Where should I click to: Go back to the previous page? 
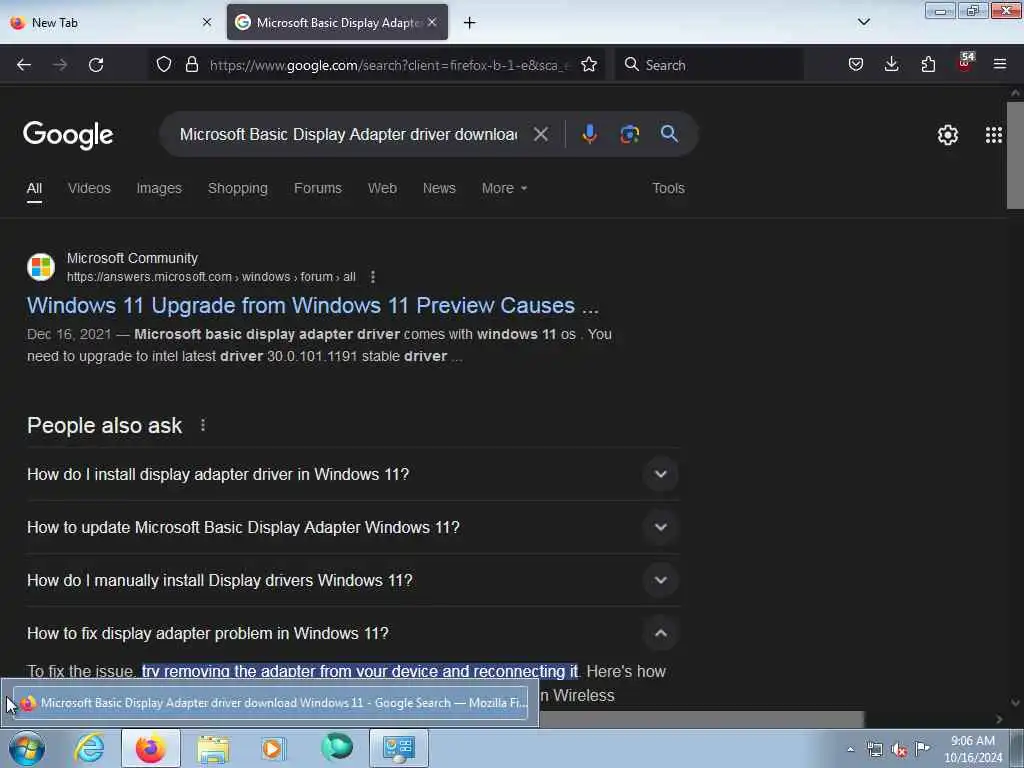24,65
